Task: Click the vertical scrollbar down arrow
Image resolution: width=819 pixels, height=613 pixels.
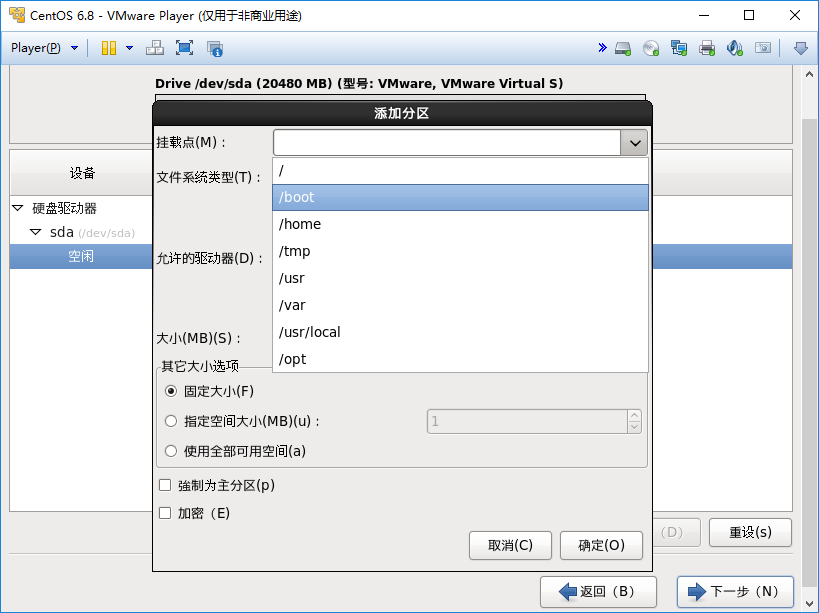Action: [x=809, y=604]
